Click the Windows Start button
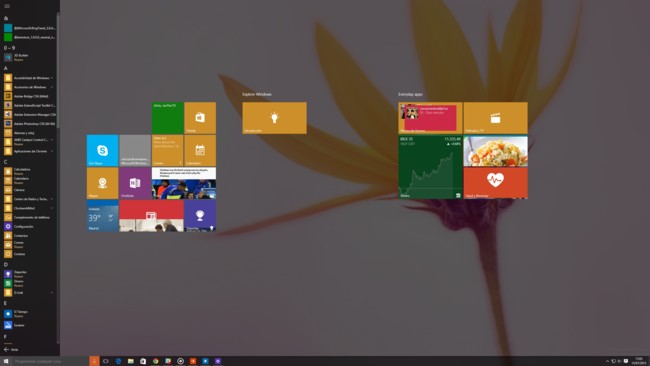Image resolution: width=650 pixels, height=366 pixels. point(6,361)
